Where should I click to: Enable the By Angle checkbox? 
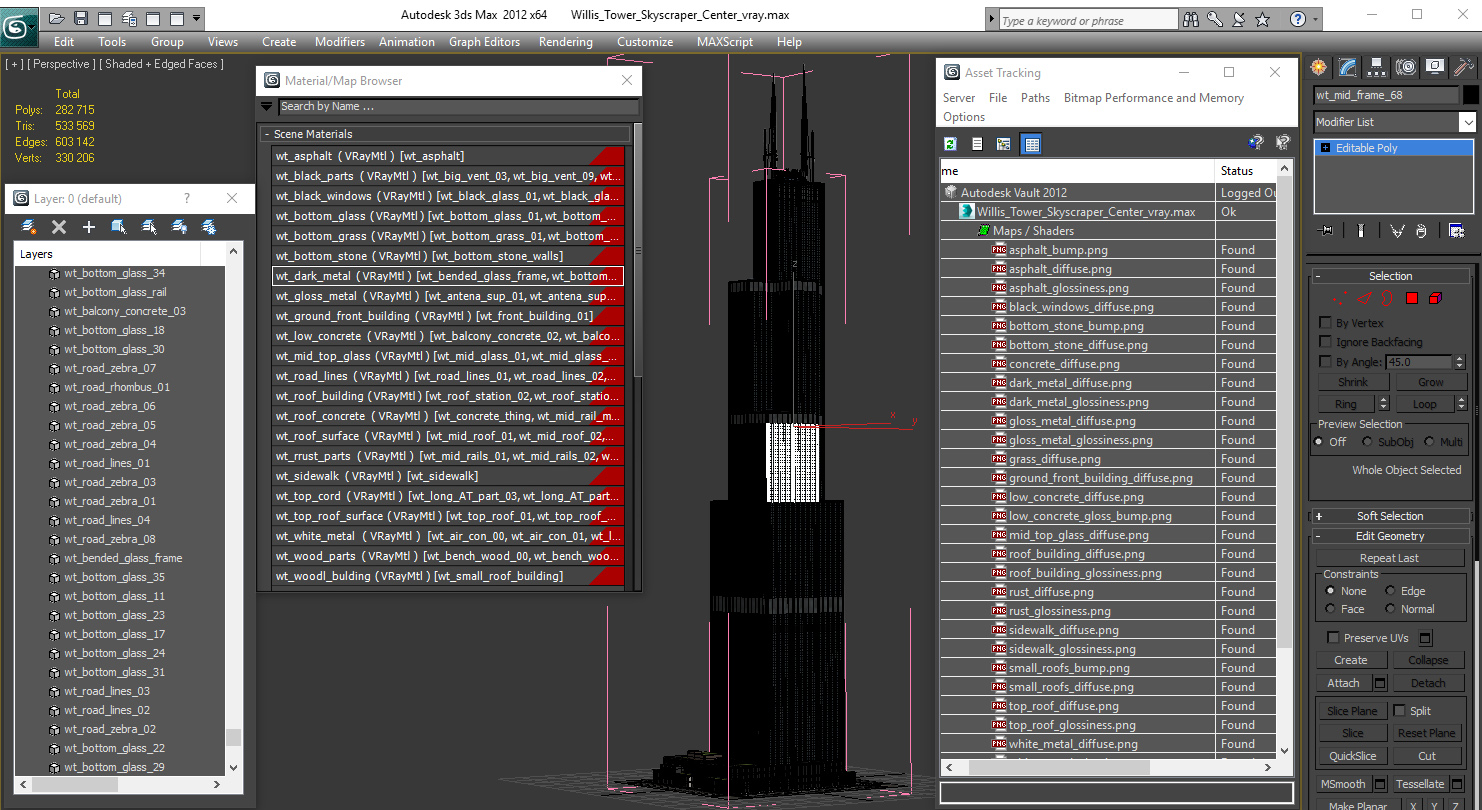point(1326,362)
